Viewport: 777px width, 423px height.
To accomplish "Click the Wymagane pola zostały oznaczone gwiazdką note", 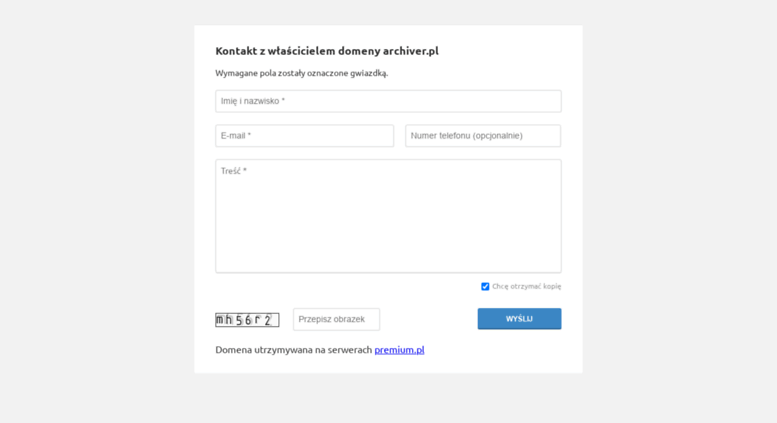I will (x=302, y=73).
